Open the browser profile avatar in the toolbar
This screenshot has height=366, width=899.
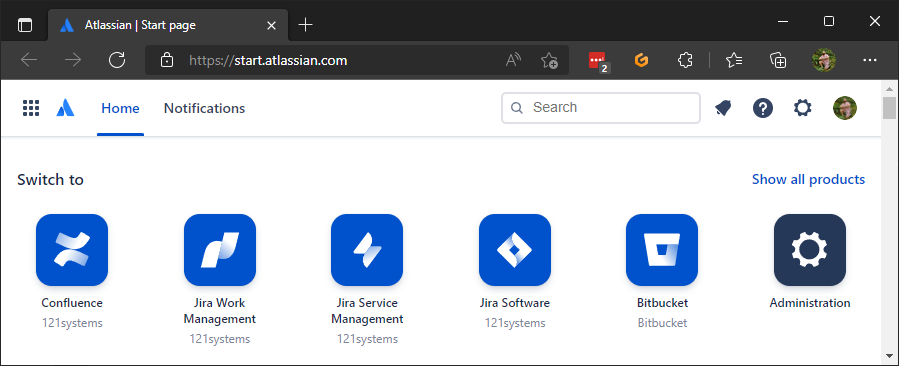(x=824, y=60)
